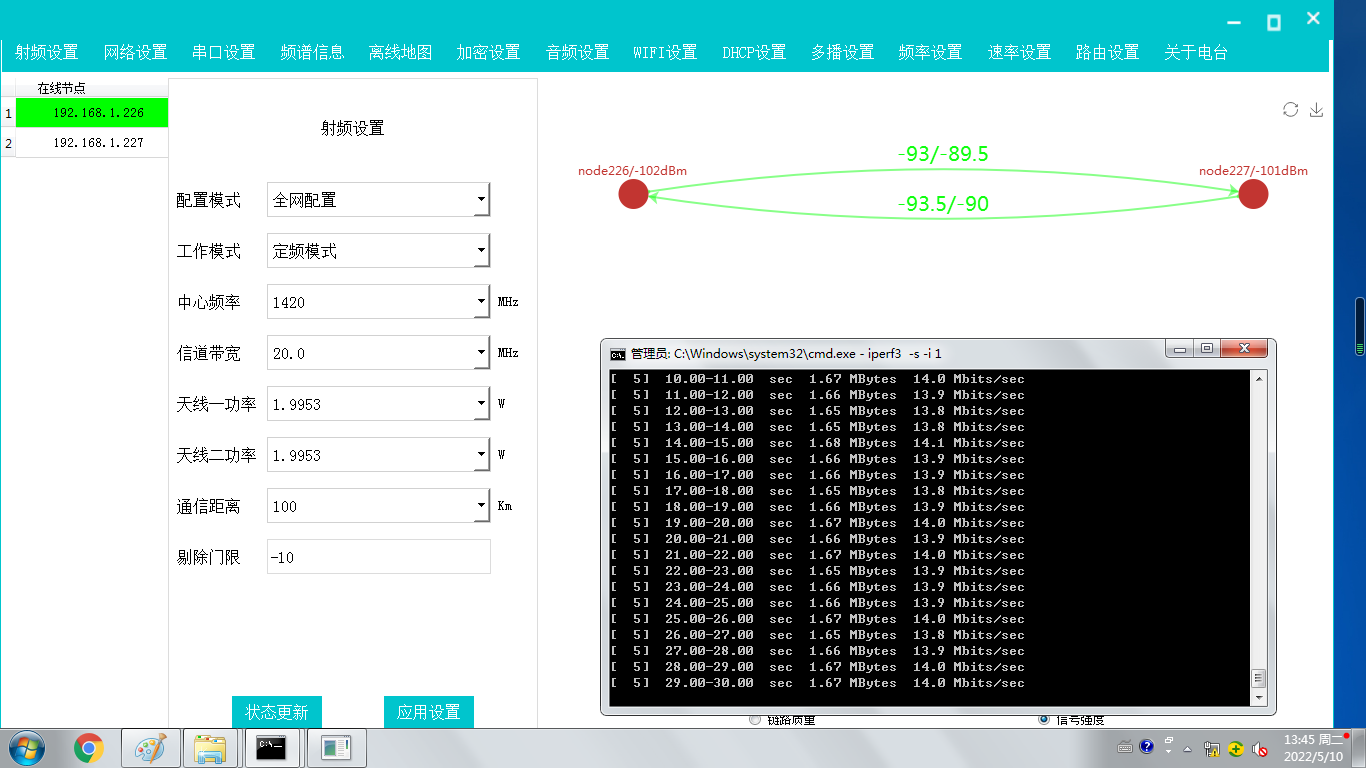Switch to the 频谱信息 tab
Screen dimensions: 1366x768
tap(312, 53)
